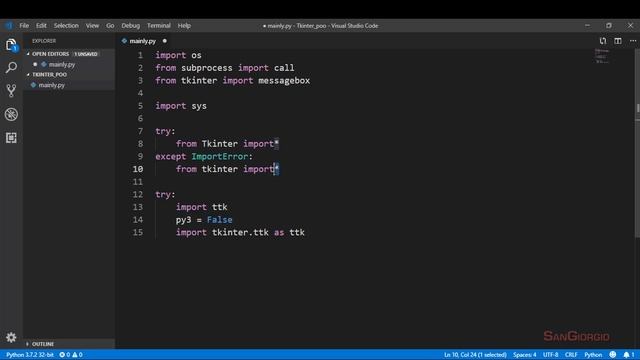
Task: Open the Manage gear menu
Action: tap(11, 337)
